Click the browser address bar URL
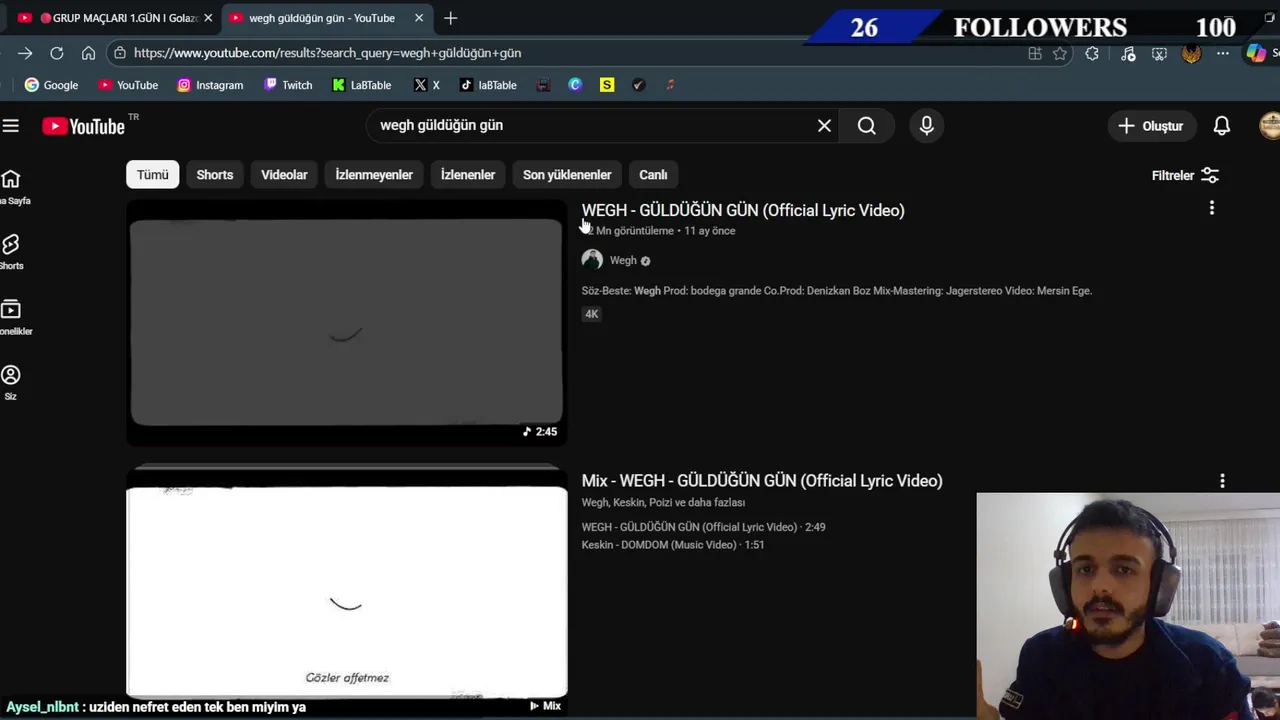The width and height of the screenshot is (1280, 720). tap(327, 53)
